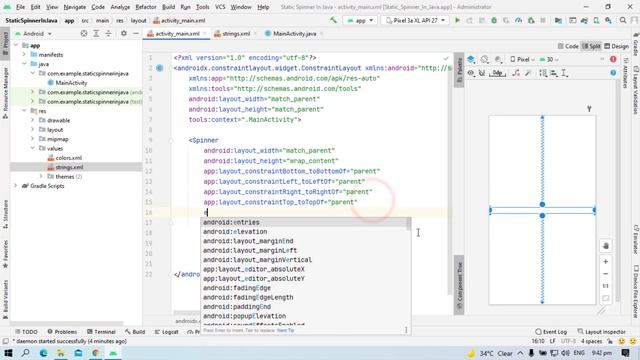Open the Pixel preview device dropdown
Screen dimensions: 640x360
click(x=522, y=60)
